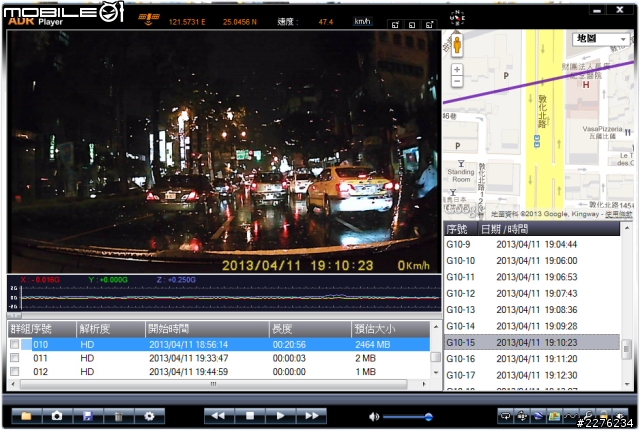The image size is (640, 431).
Task: Select clip G10-16 at 19:11:20
Action: pos(532,359)
